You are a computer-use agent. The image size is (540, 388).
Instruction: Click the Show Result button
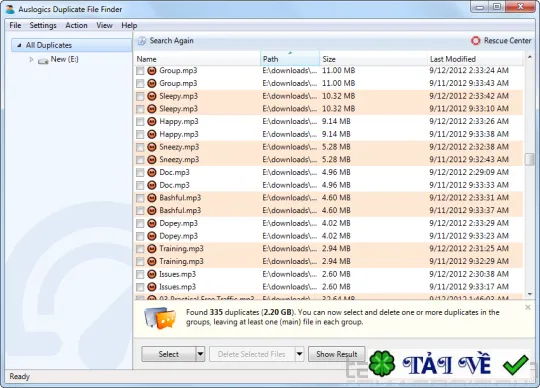click(x=336, y=354)
